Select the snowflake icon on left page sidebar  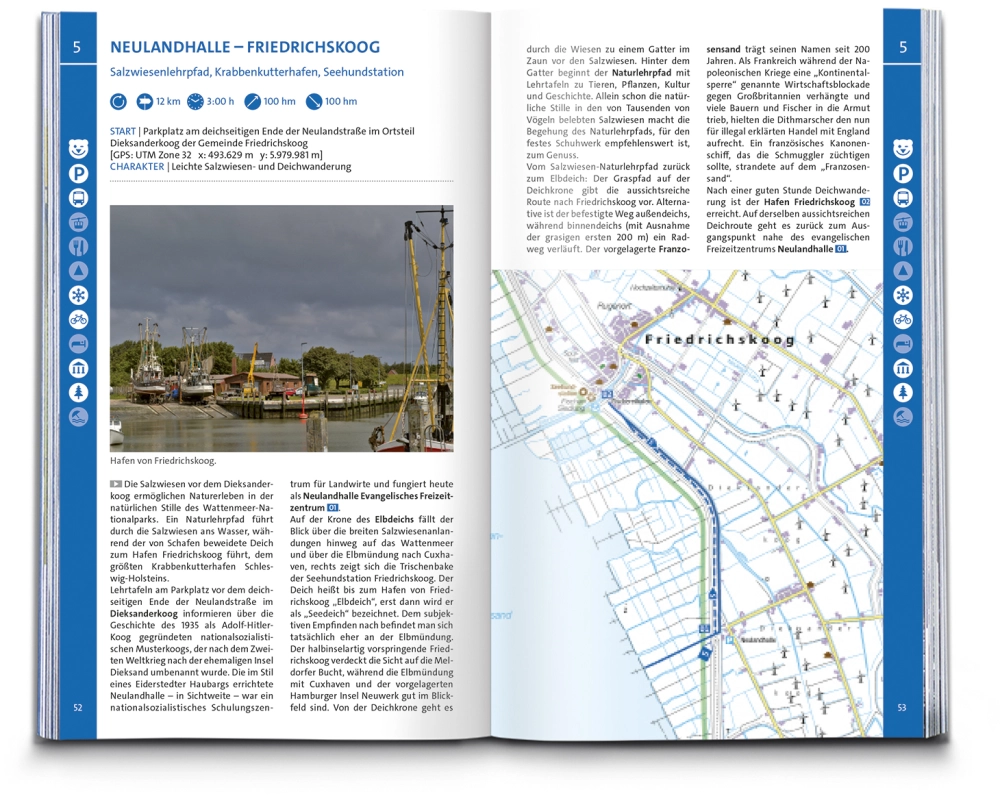coord(78,295)
